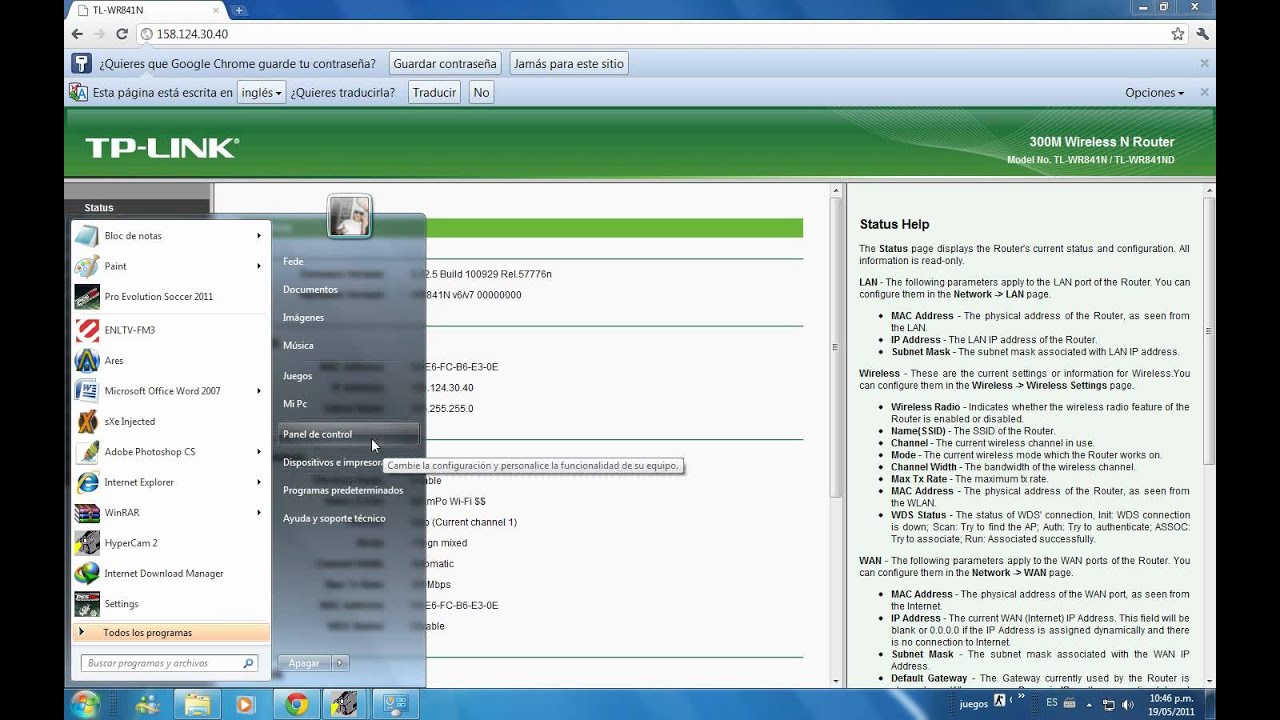Screen dimensions: 1280x720
Task: Open Chrome wrench settings menu
Action: pos(1202,34)
